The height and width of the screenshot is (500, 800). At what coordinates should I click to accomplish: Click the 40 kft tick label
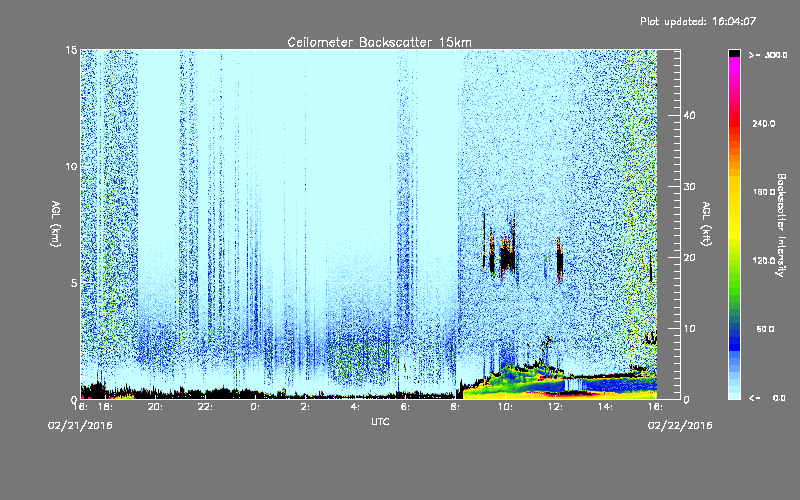pos(689,115)
